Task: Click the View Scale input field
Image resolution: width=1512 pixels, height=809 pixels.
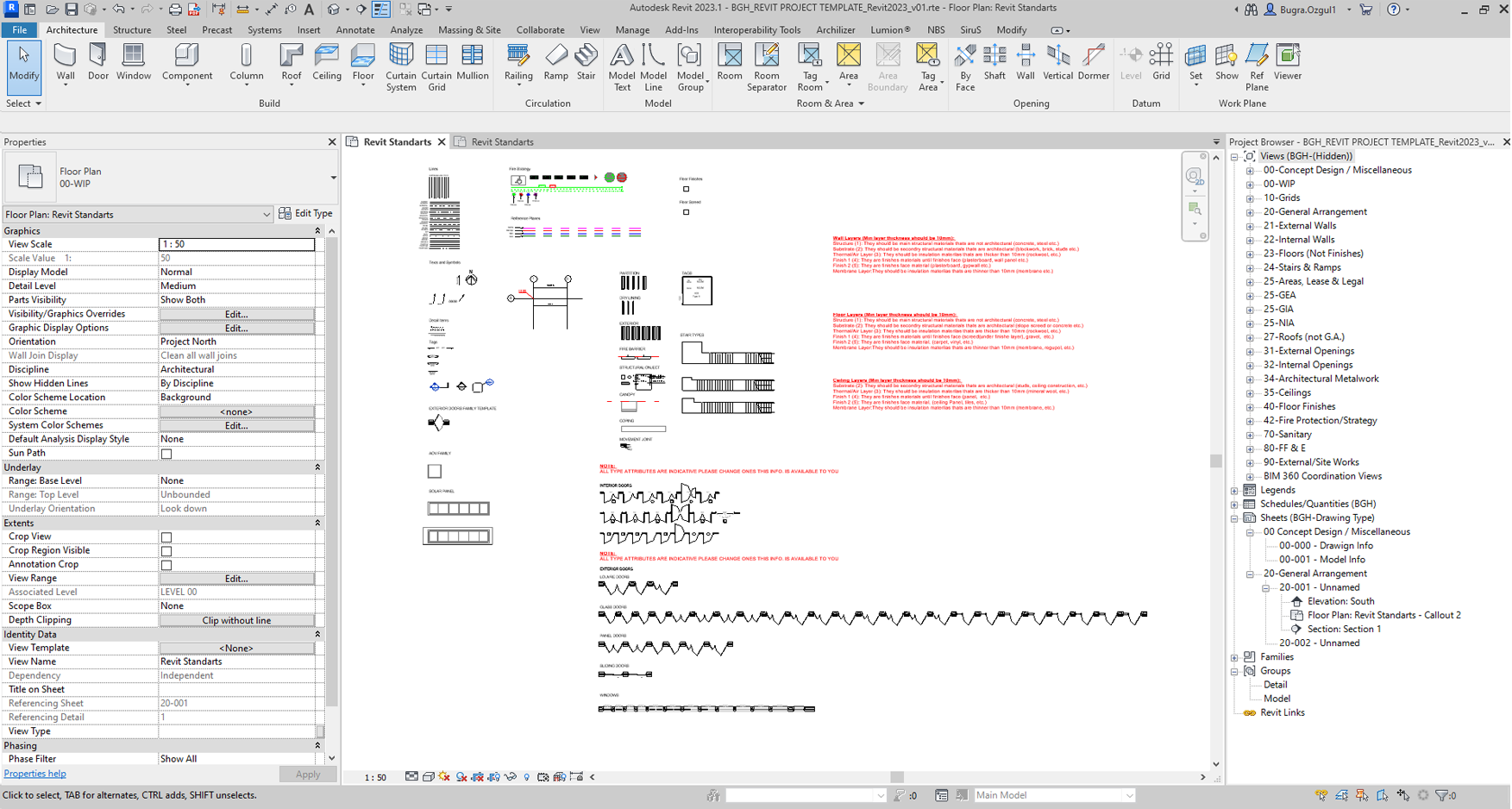Action: [x=236, y=244]
